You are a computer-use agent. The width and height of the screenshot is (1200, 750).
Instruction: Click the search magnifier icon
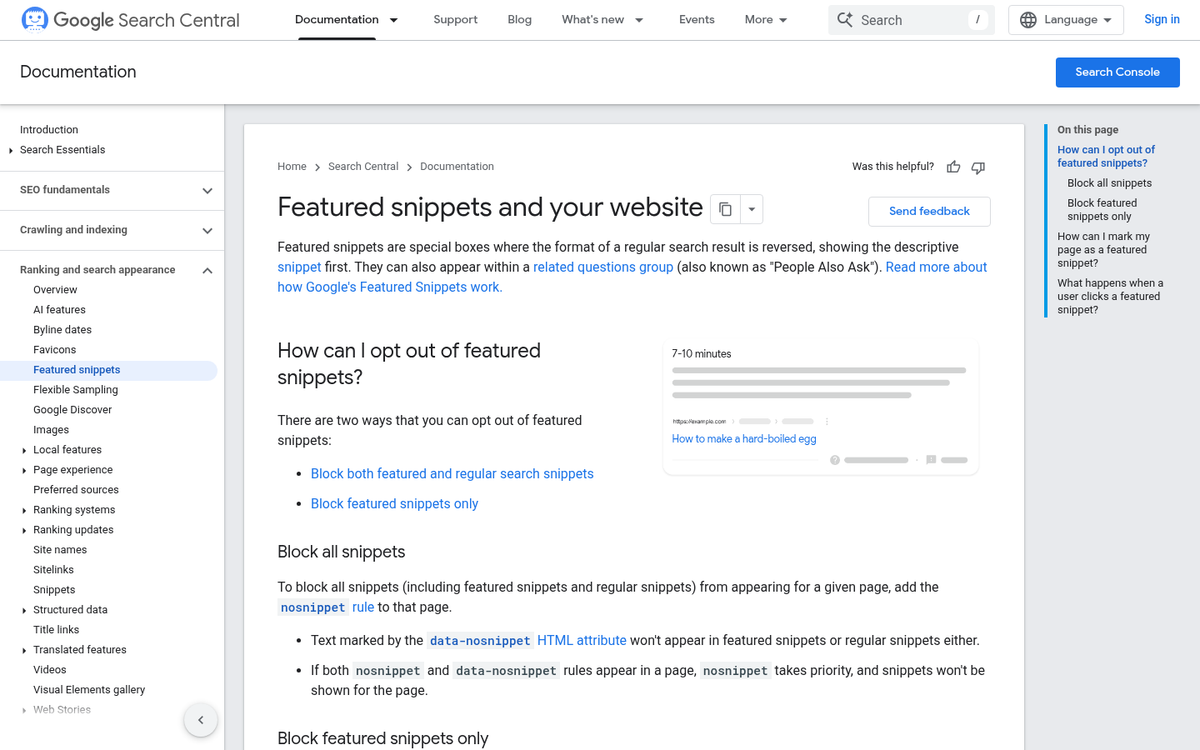(x=844, y=19)
